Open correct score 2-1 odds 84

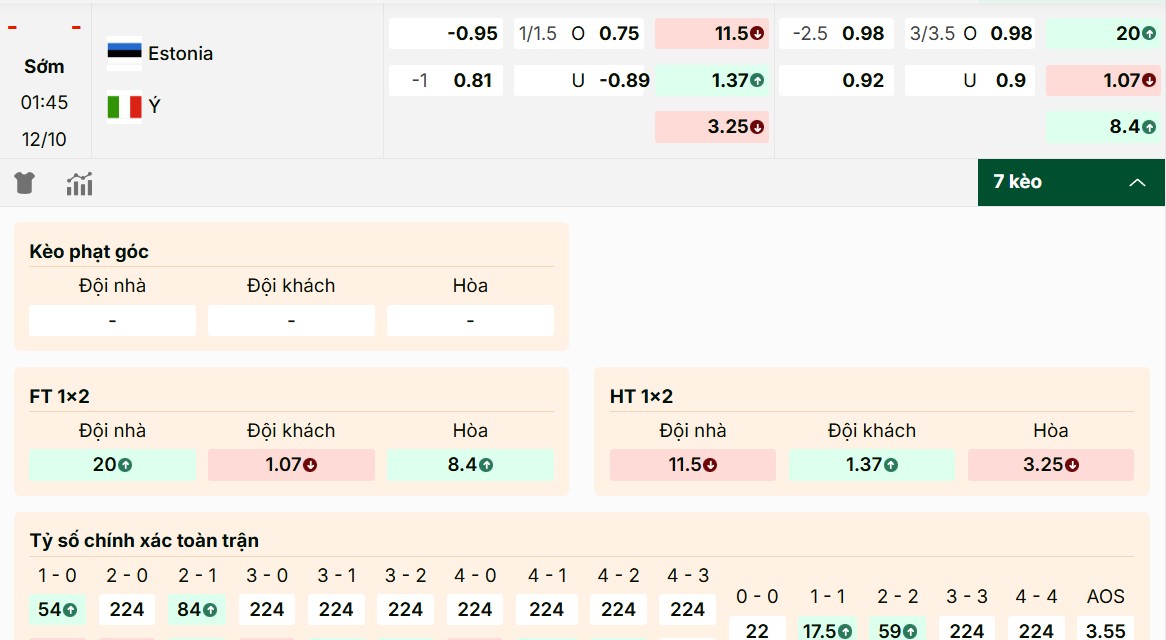pos(197,609)
